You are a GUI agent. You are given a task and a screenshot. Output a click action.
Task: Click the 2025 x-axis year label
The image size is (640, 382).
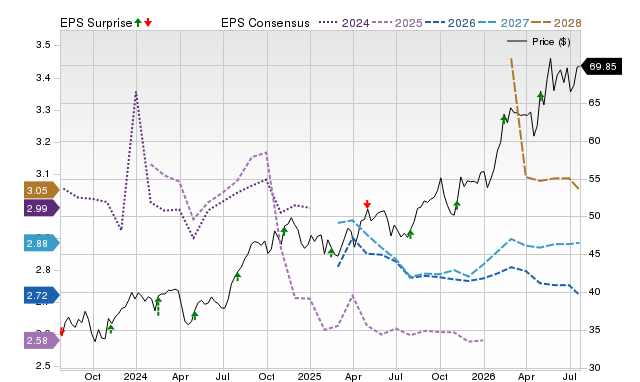(310, 376)
